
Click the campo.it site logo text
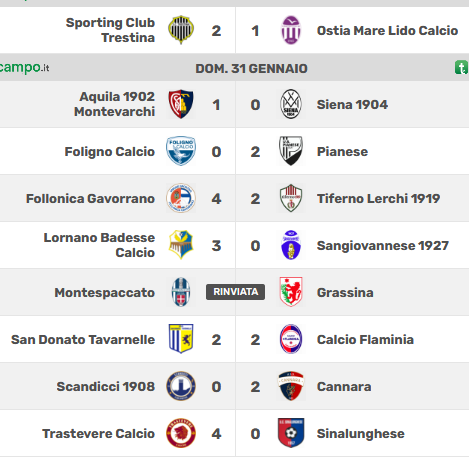click(24, 68)
